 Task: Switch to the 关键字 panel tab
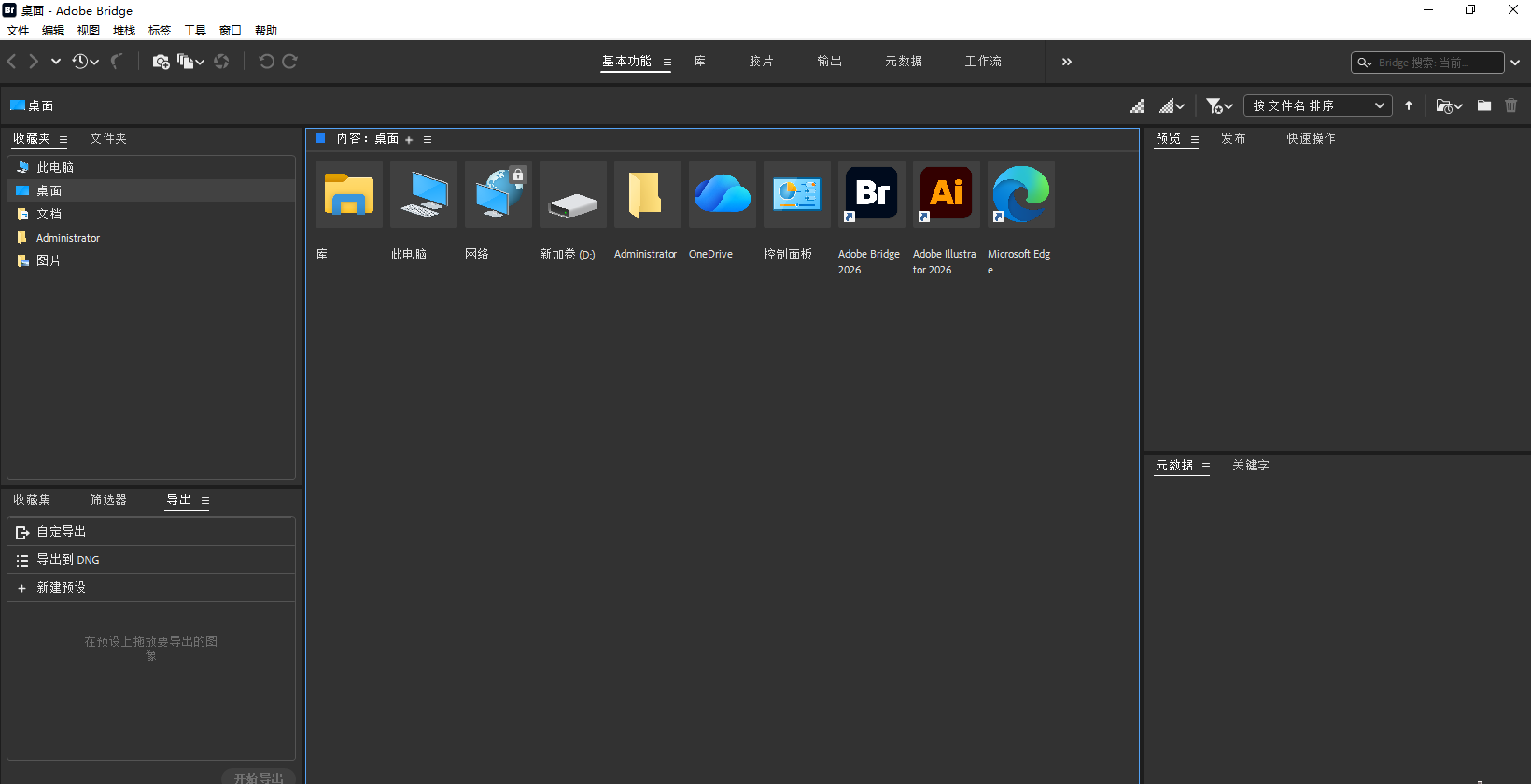click(x=1250, y=465)
